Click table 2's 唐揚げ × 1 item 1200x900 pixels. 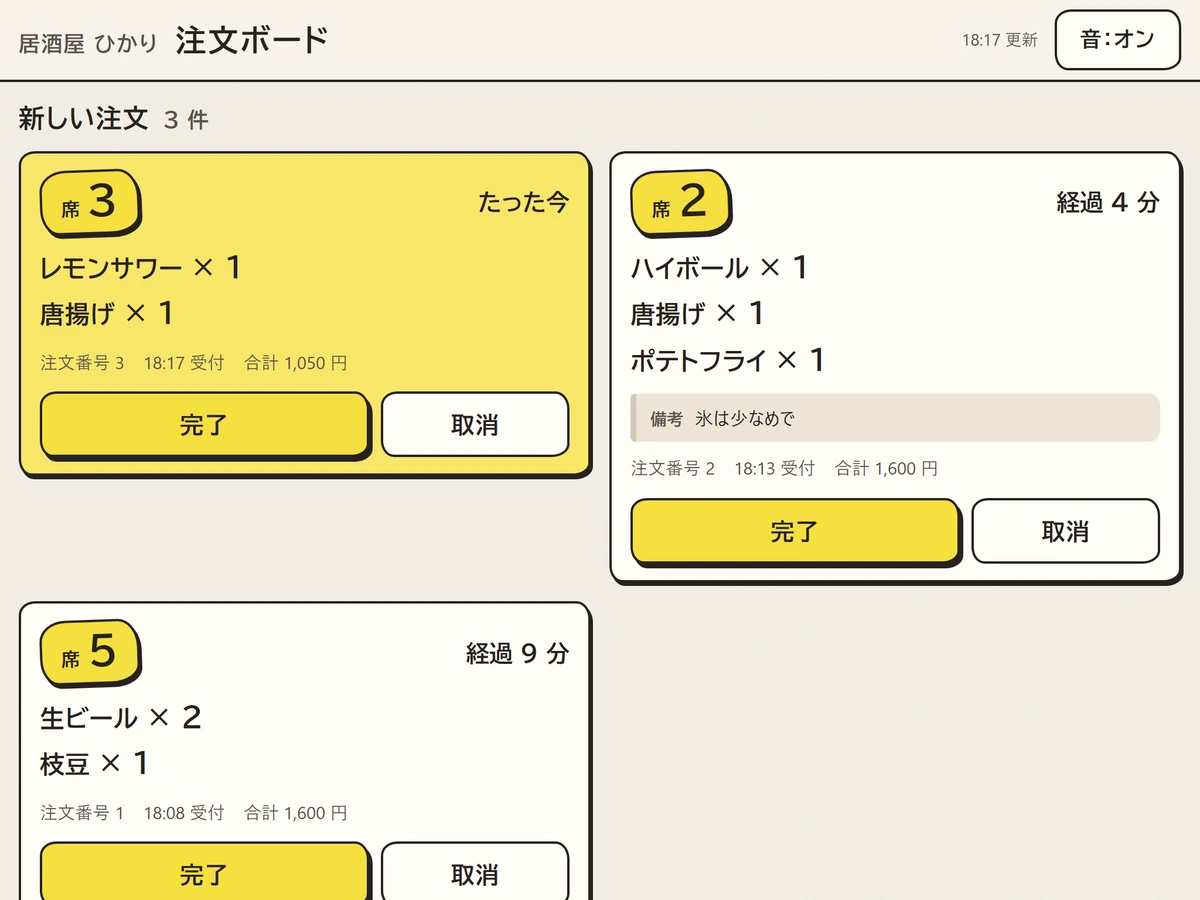pos(698,313)
